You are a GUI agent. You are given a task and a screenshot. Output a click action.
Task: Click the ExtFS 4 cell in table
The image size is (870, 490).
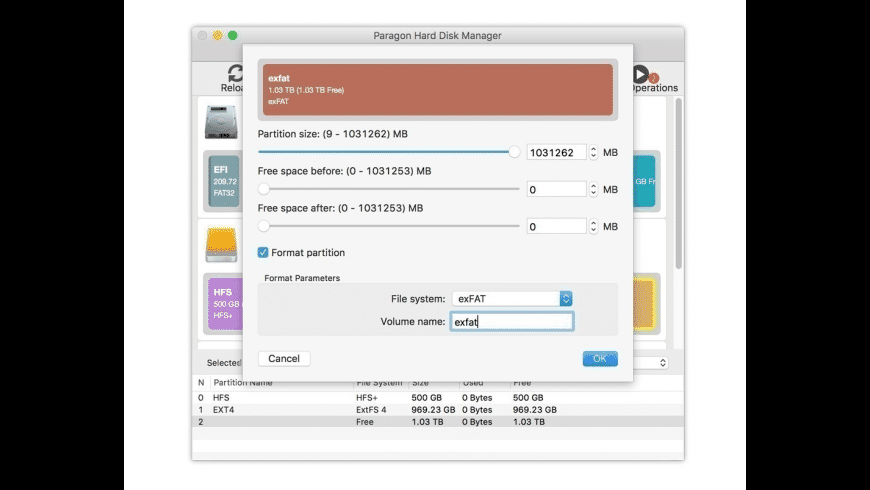(x=371, y=410)
